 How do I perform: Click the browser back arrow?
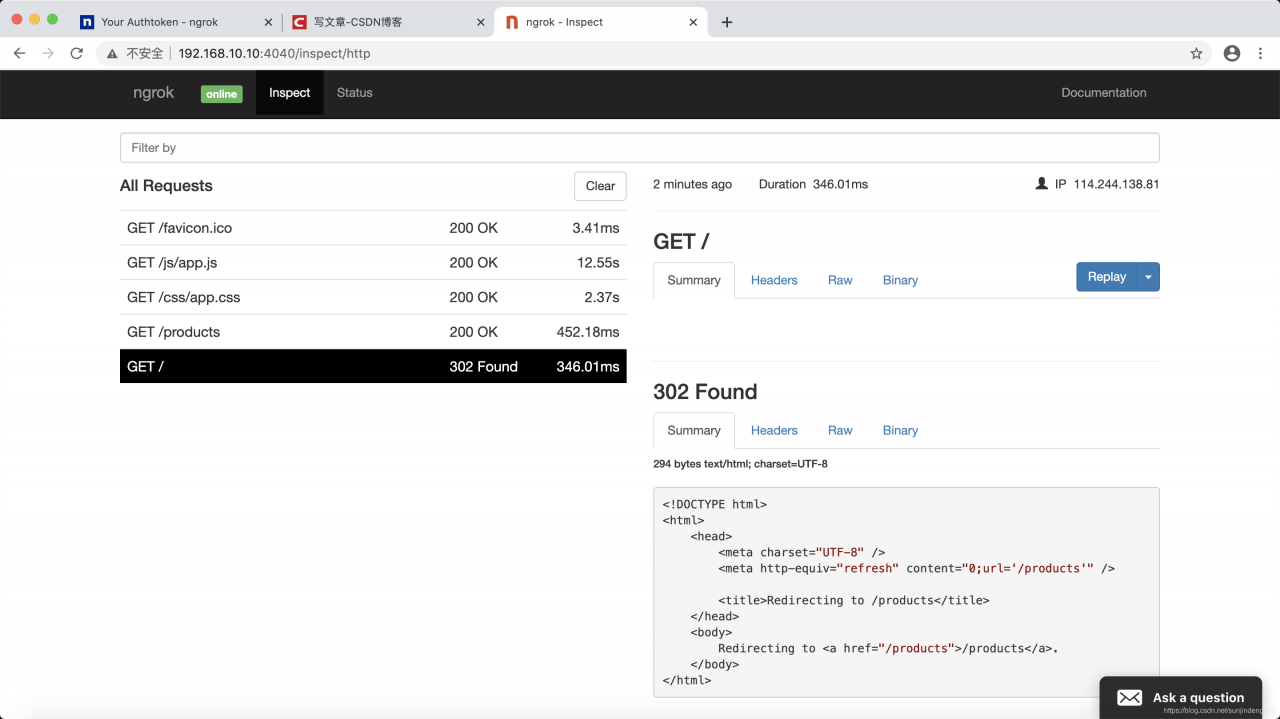coord(19,53)
